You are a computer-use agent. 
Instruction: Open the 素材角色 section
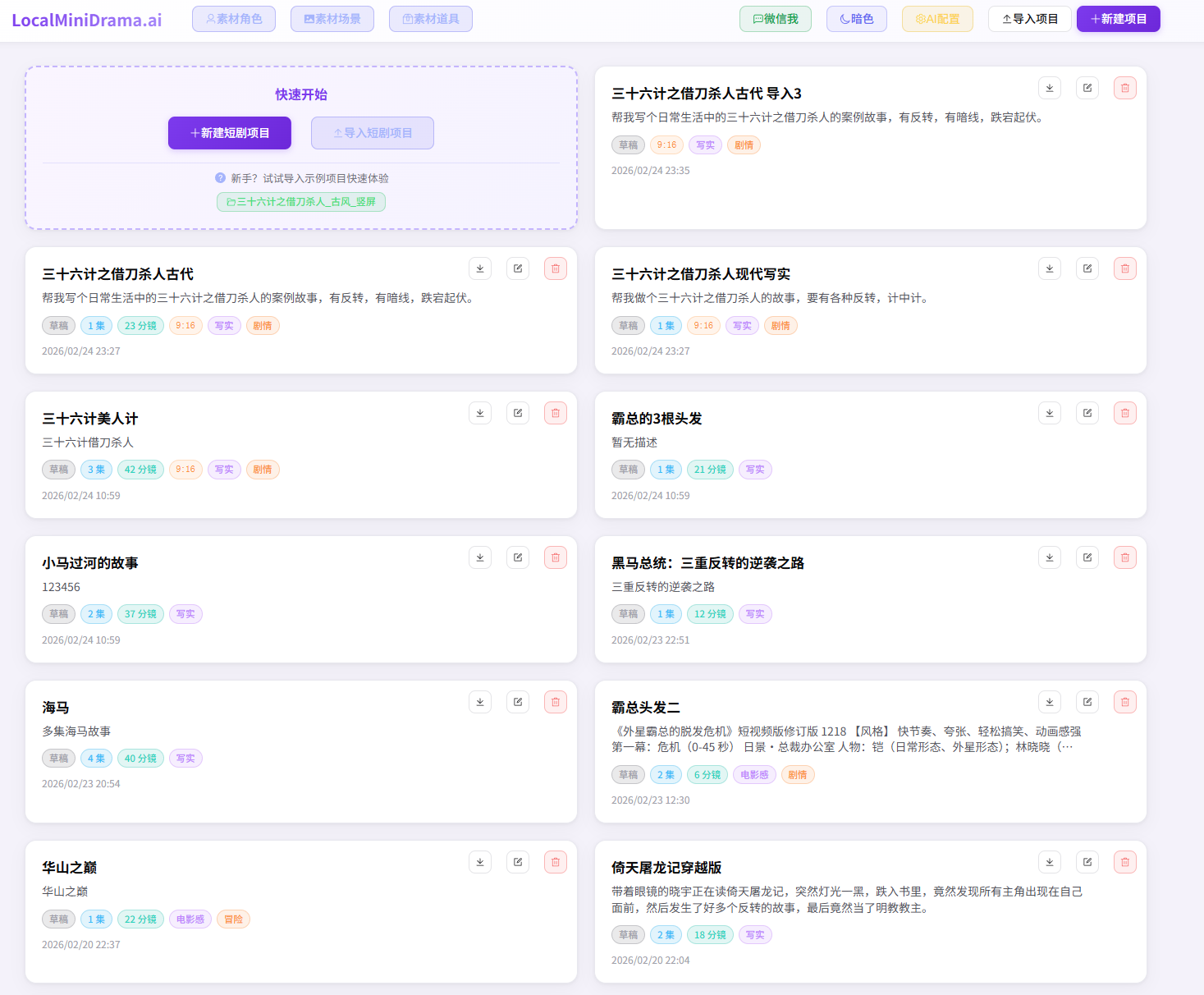pos(234,19)
